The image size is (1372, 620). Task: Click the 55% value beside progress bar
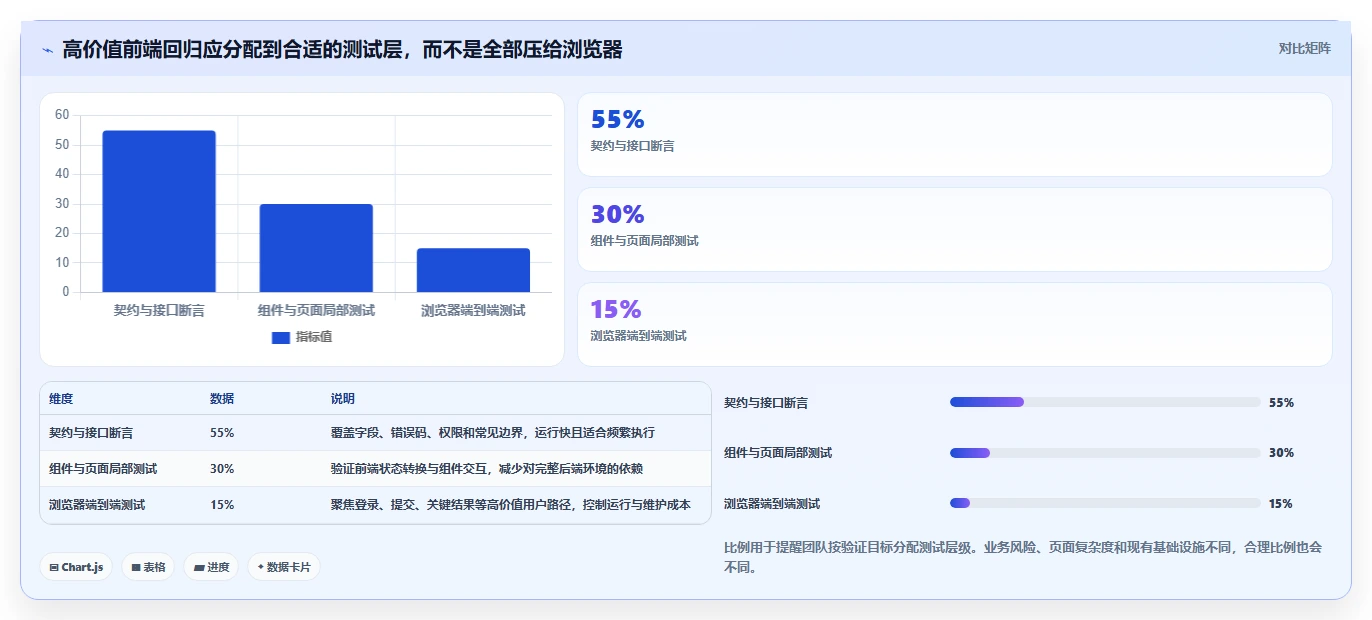click(1281, 403)
